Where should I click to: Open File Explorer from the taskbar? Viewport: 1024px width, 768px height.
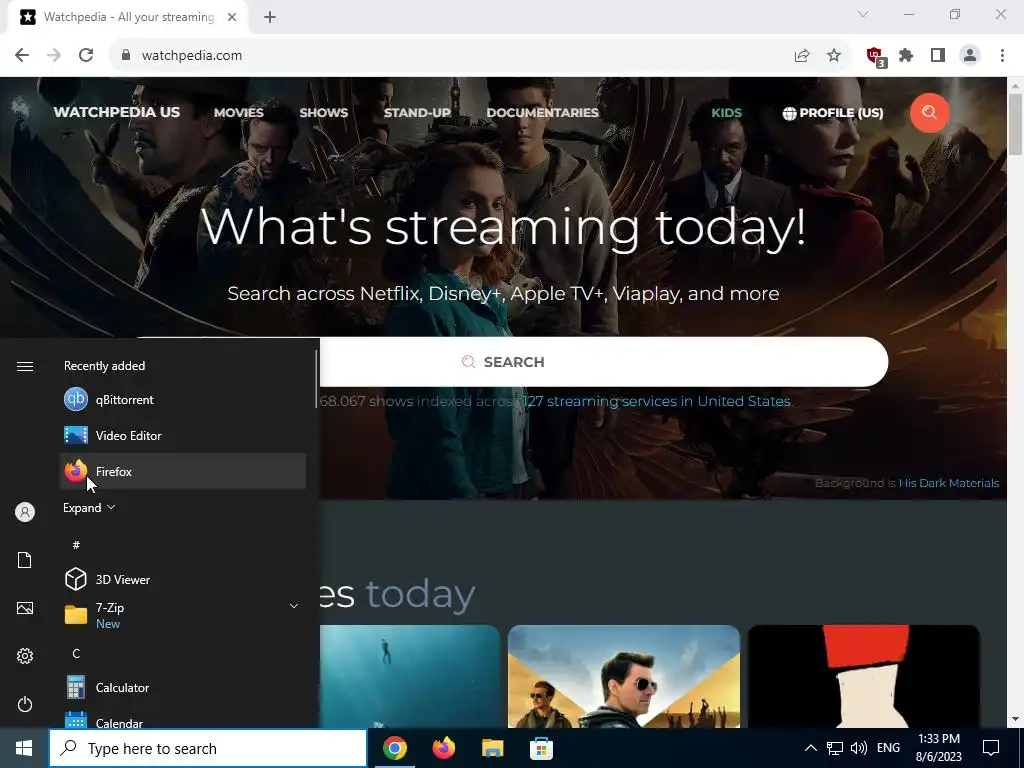pyautogui.click(x=492, y=748)
